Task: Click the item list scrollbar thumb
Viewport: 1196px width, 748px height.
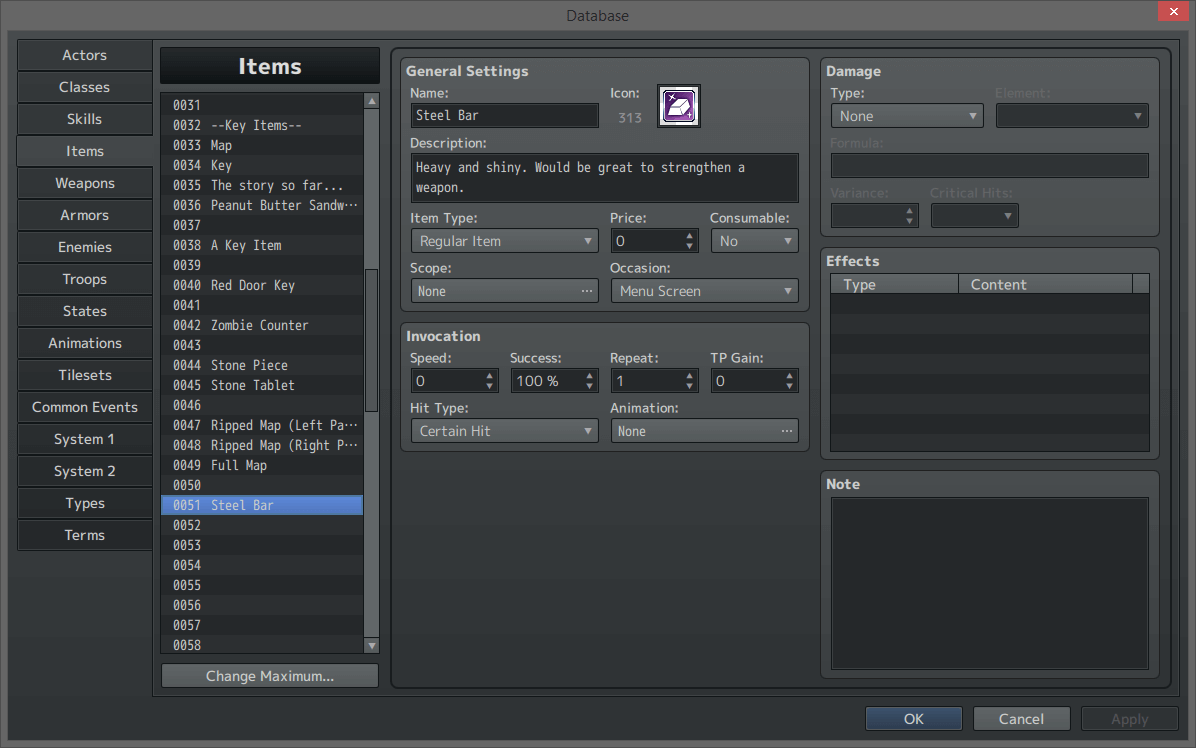Action: pyautogui.click(x=371, y=340)
